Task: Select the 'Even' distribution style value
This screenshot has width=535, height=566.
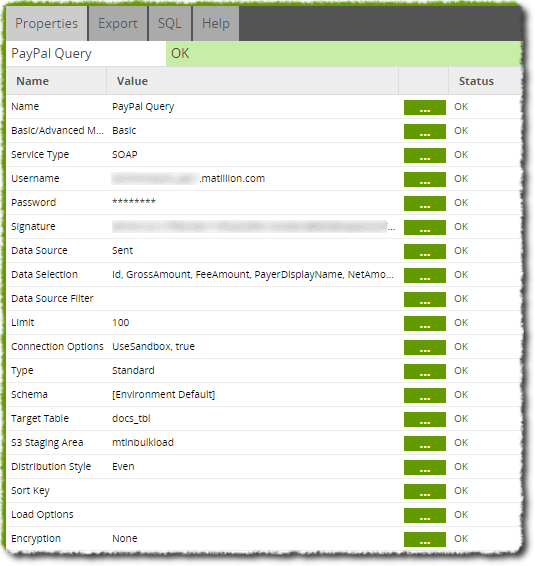Action: click(x=123, y=467)
